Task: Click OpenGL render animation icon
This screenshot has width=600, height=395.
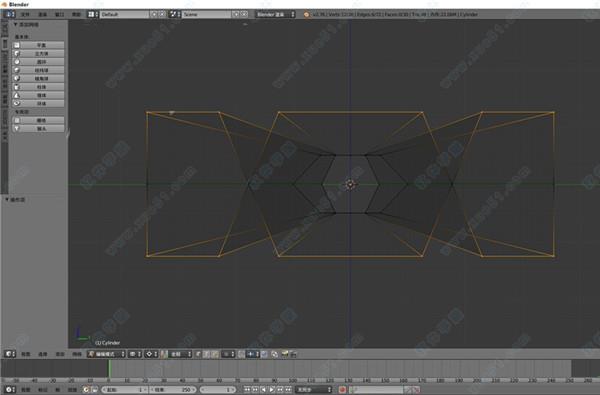Action: 293,354
